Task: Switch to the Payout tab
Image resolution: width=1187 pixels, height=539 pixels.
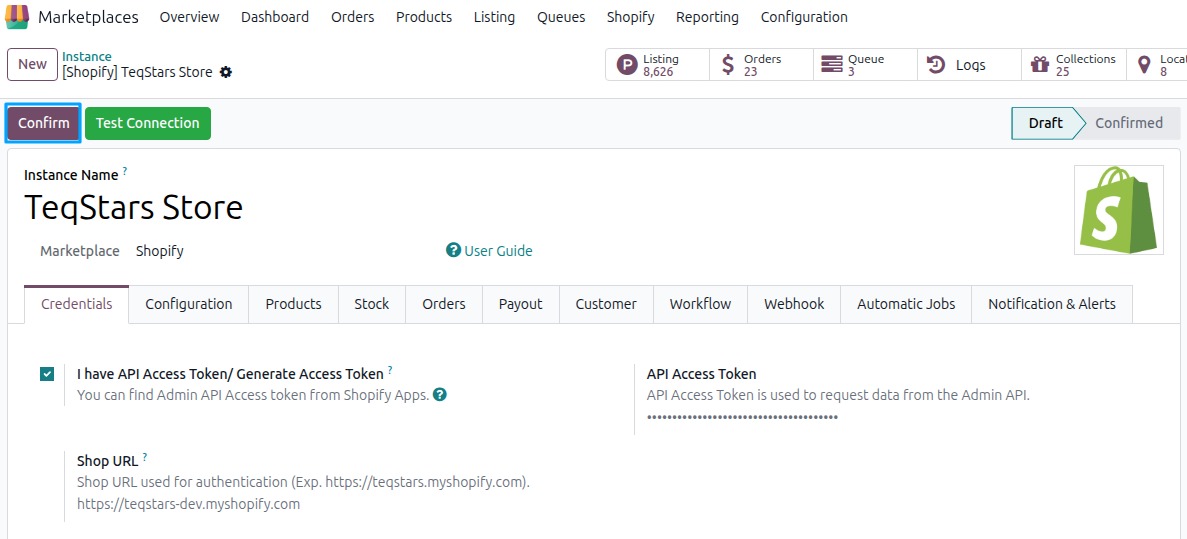Action: (x=521, y=304)
